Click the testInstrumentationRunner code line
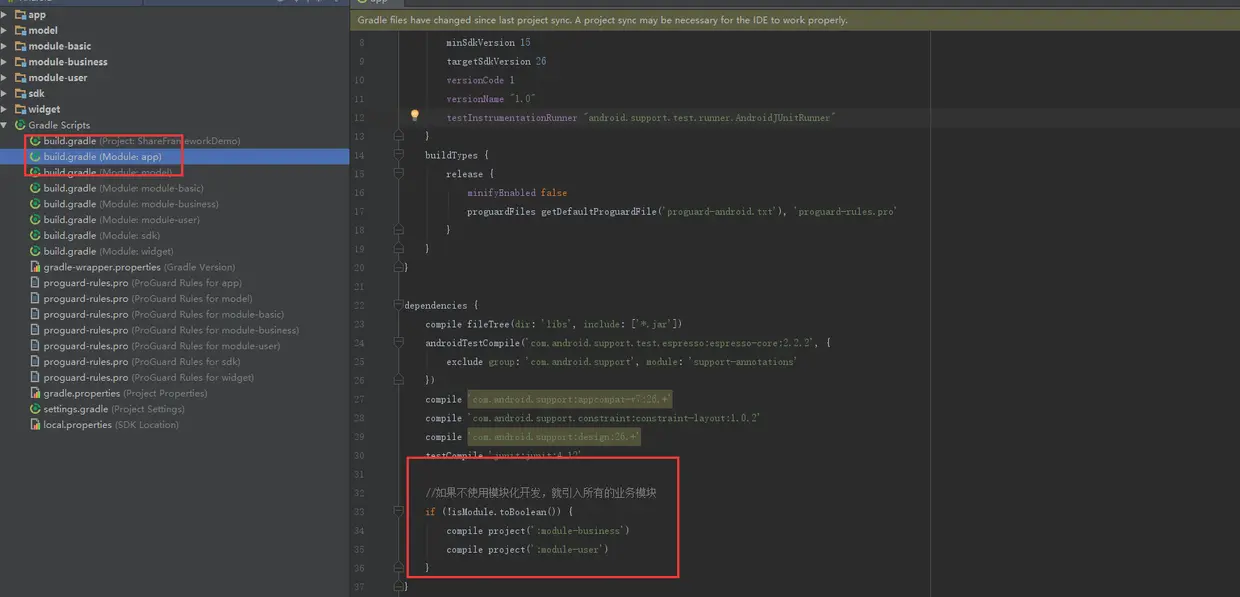The height and width of the screenshot is (597, 1240). tap(640, 117)
